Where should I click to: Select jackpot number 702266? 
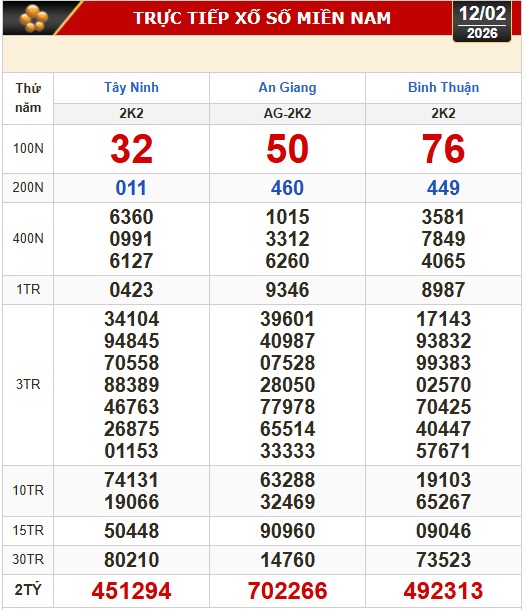click(287, 591)
